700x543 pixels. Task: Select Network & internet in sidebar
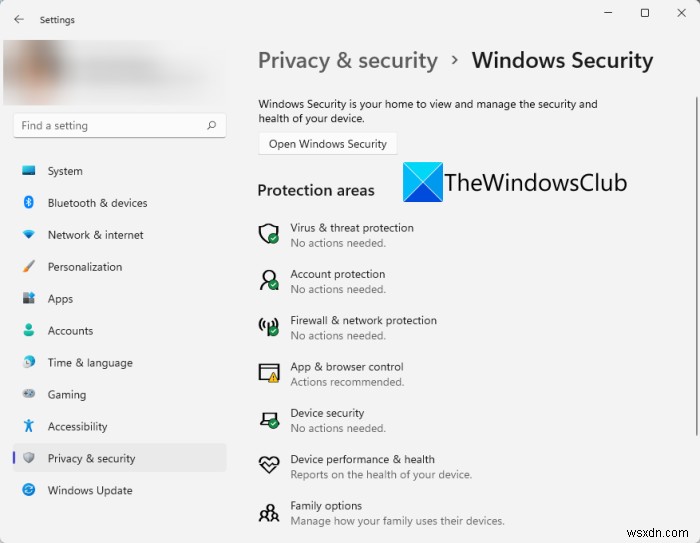[x=95, y=235]
